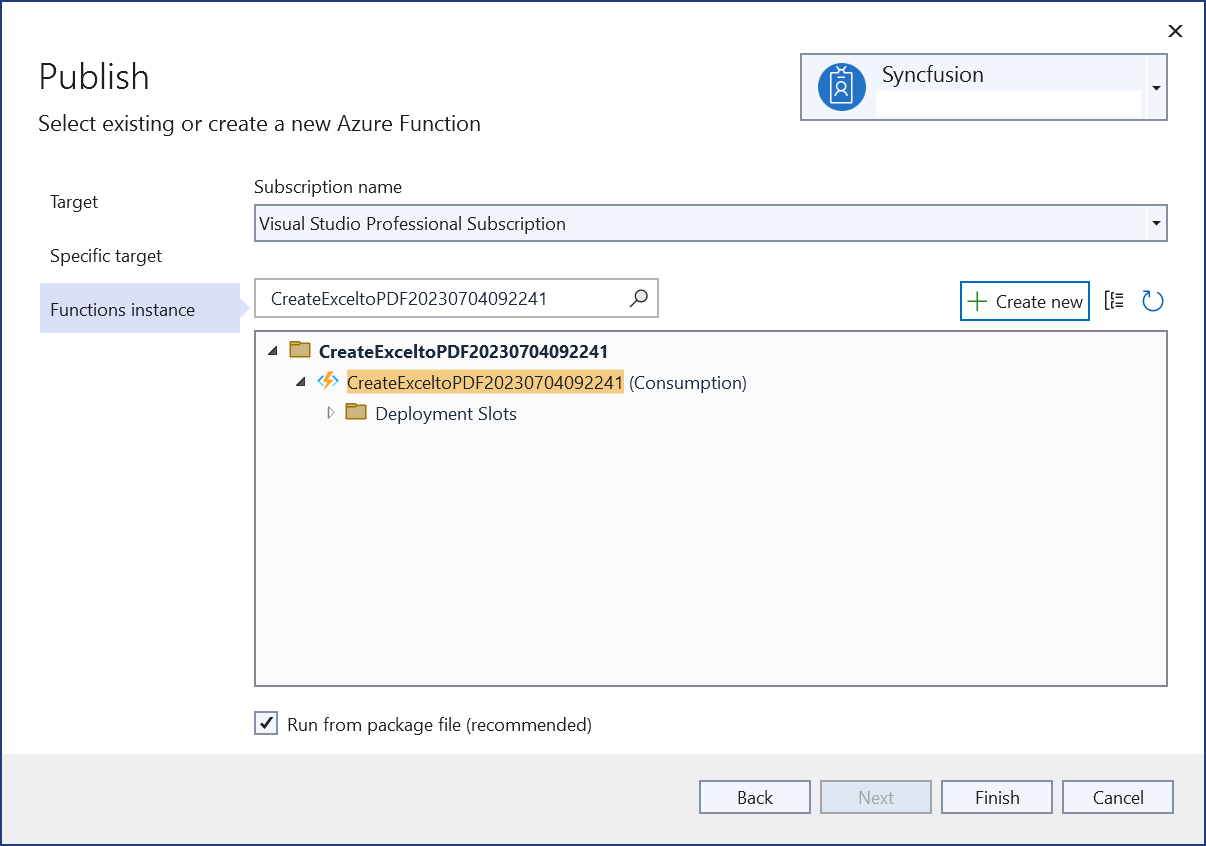
Task: Click the tree view grouping icon
Action: pos(1114,301)
